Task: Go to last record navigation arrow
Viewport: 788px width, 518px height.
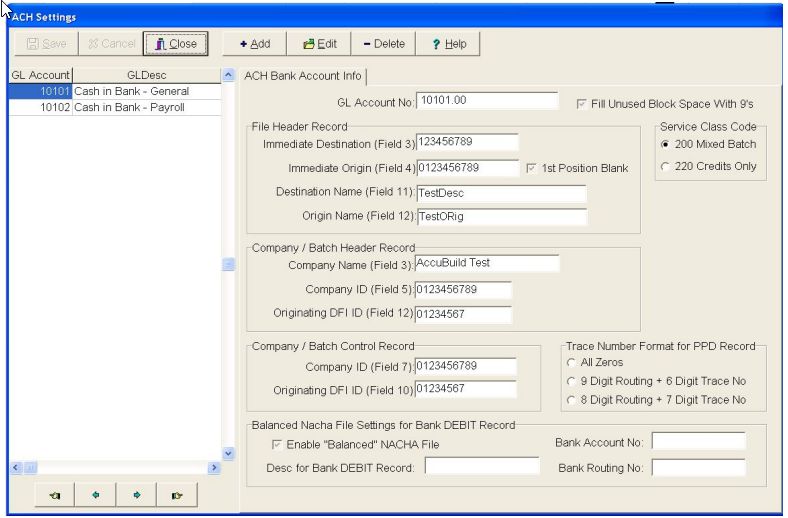Action: click(178, 494)
